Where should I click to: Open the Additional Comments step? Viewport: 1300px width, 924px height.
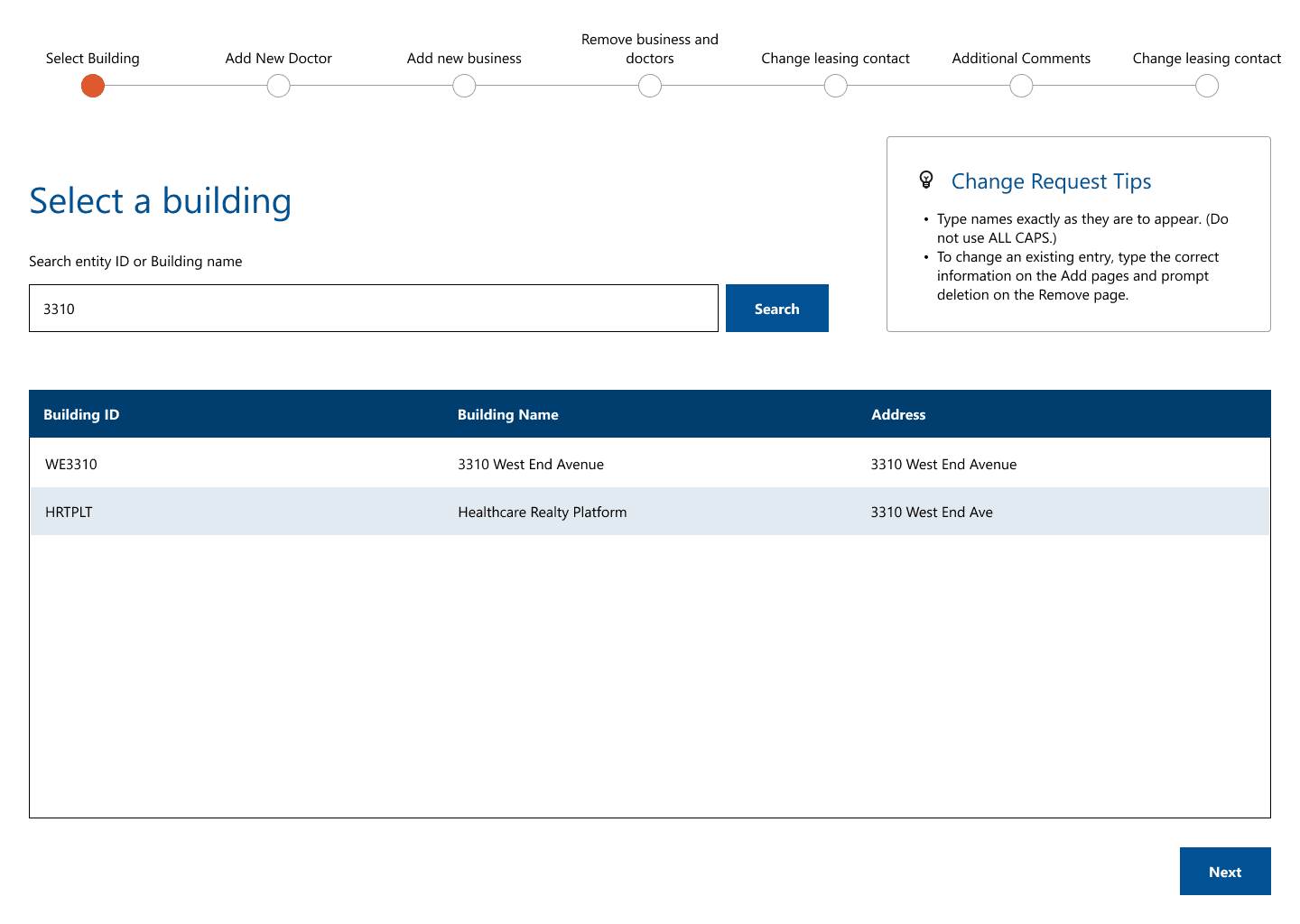pyautogui.click(x=1021, y=86)
